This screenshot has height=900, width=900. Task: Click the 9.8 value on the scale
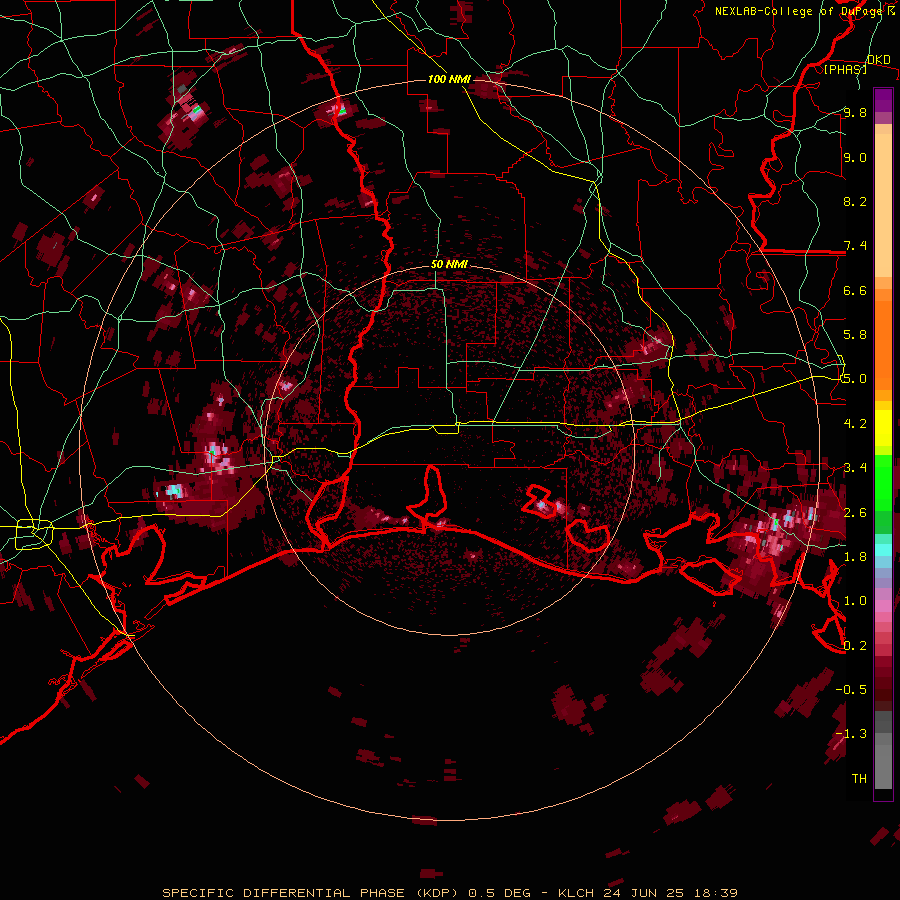(855, 113)
